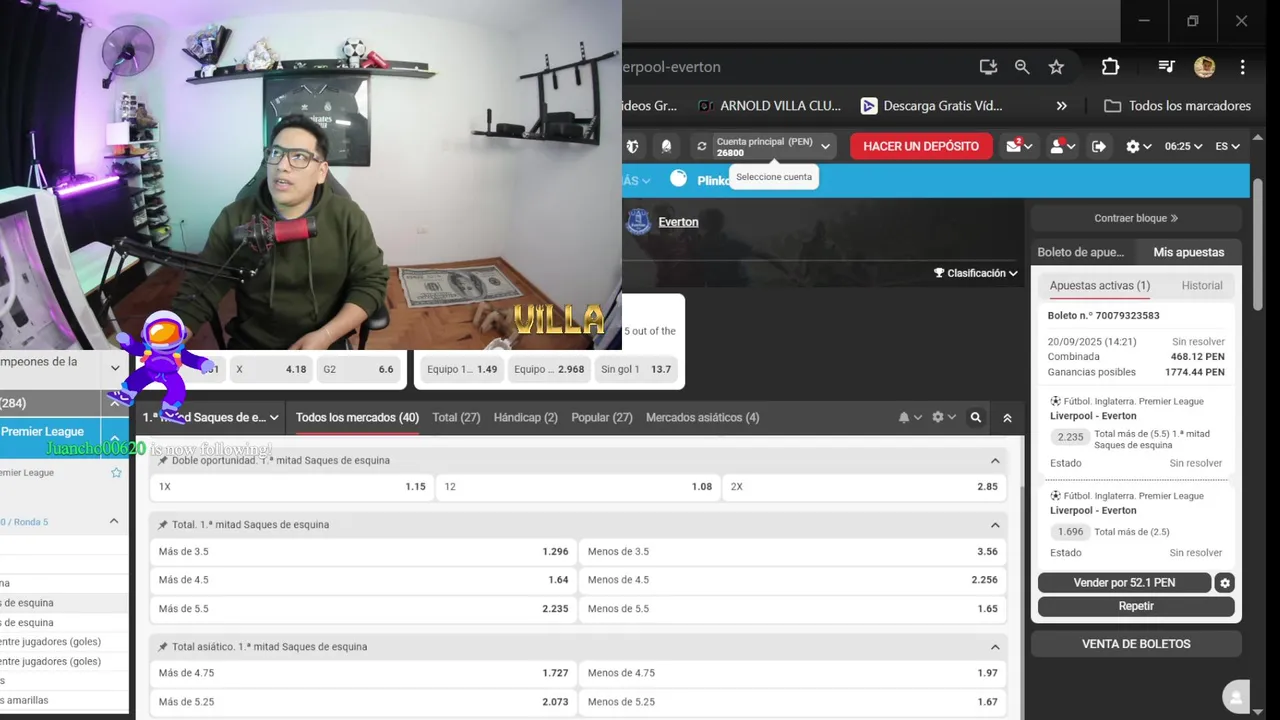
Task: Pin the Doble oportunidad market
Action: (163, 461)
